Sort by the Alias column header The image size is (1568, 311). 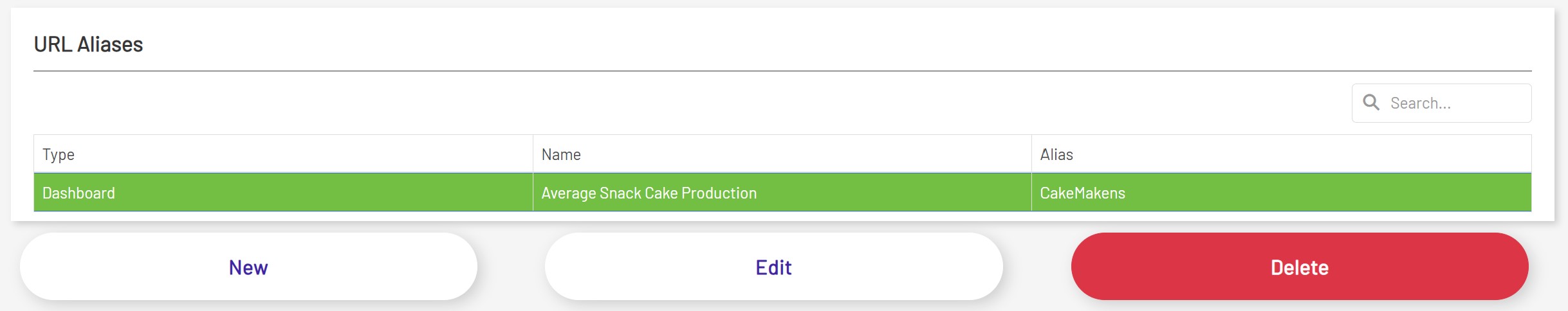[1056, 155]
